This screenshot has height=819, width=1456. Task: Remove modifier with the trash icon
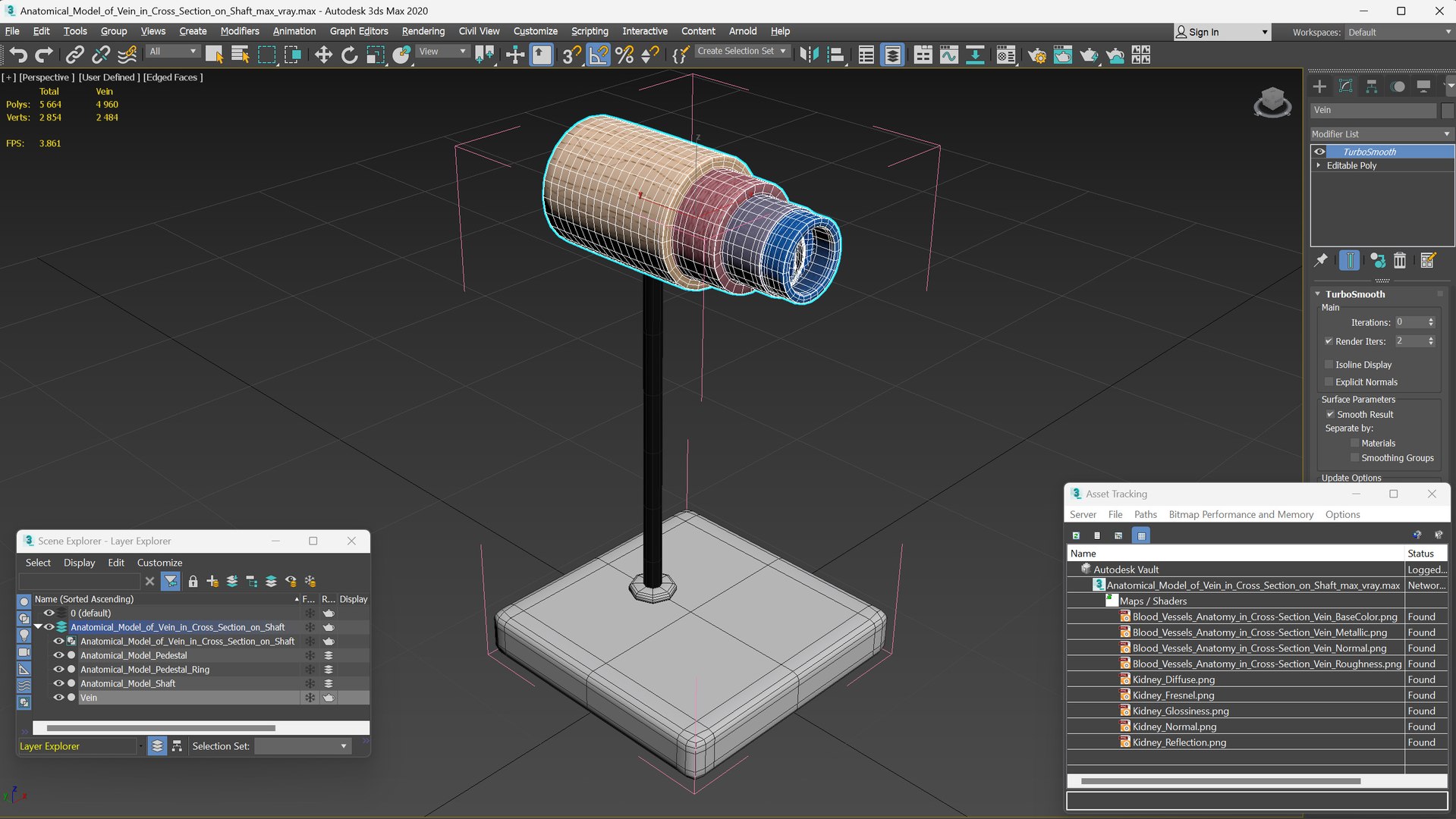1400,261
